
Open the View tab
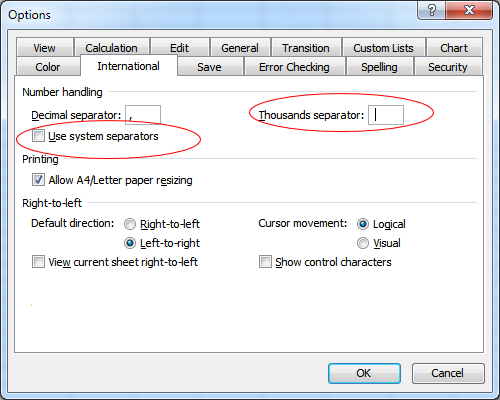point(45,48)
